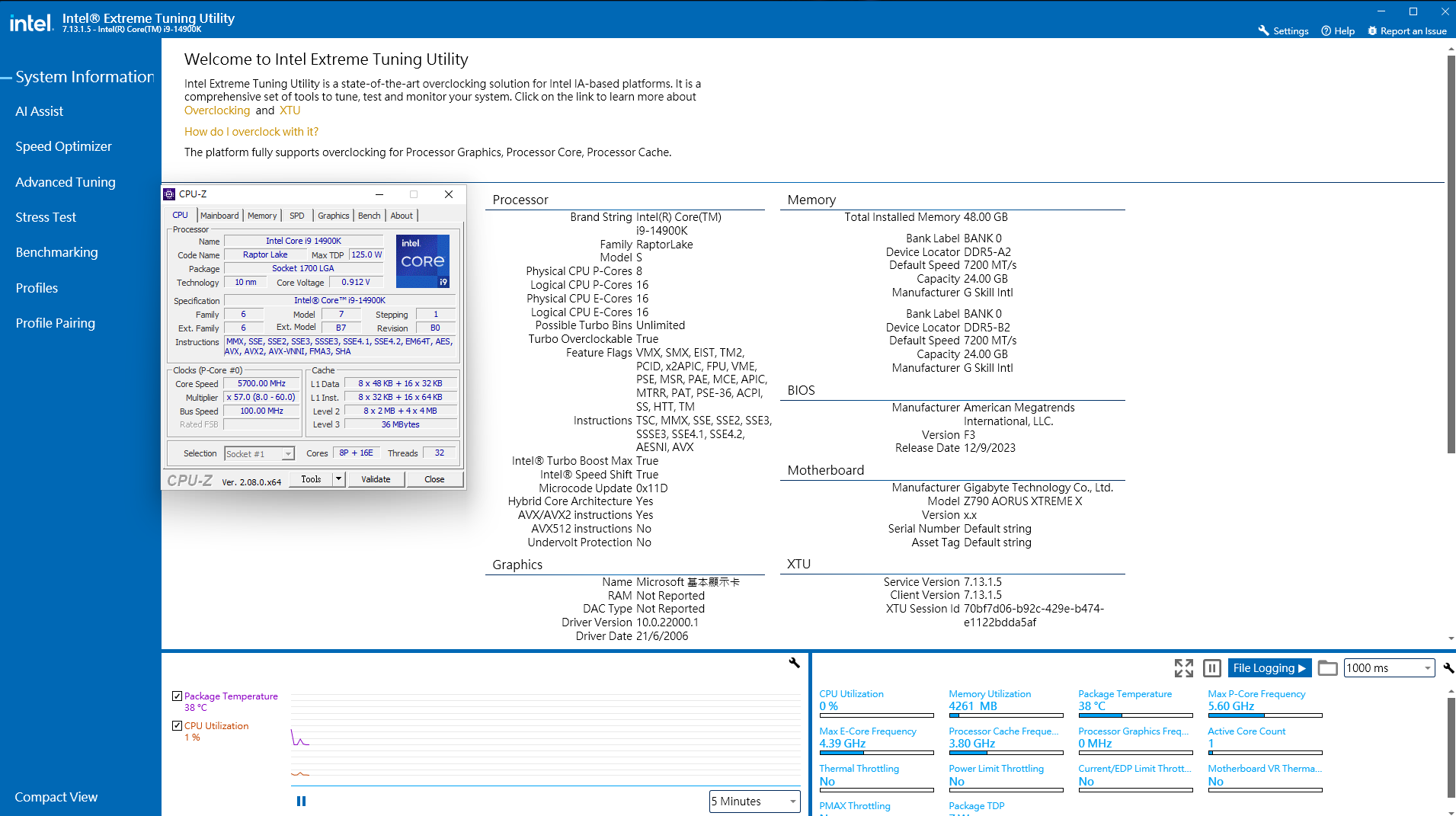Screen dimensions: 1456x816
Task: Switch to Mainboard tab in CPU-Z
Action: pos(219,216)
